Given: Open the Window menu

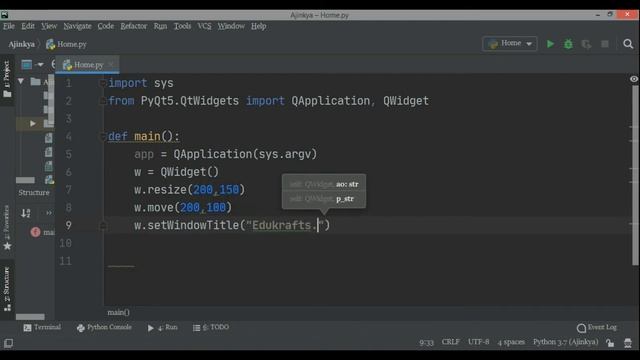Looking at the screenshot, I should tap(231, 26).
